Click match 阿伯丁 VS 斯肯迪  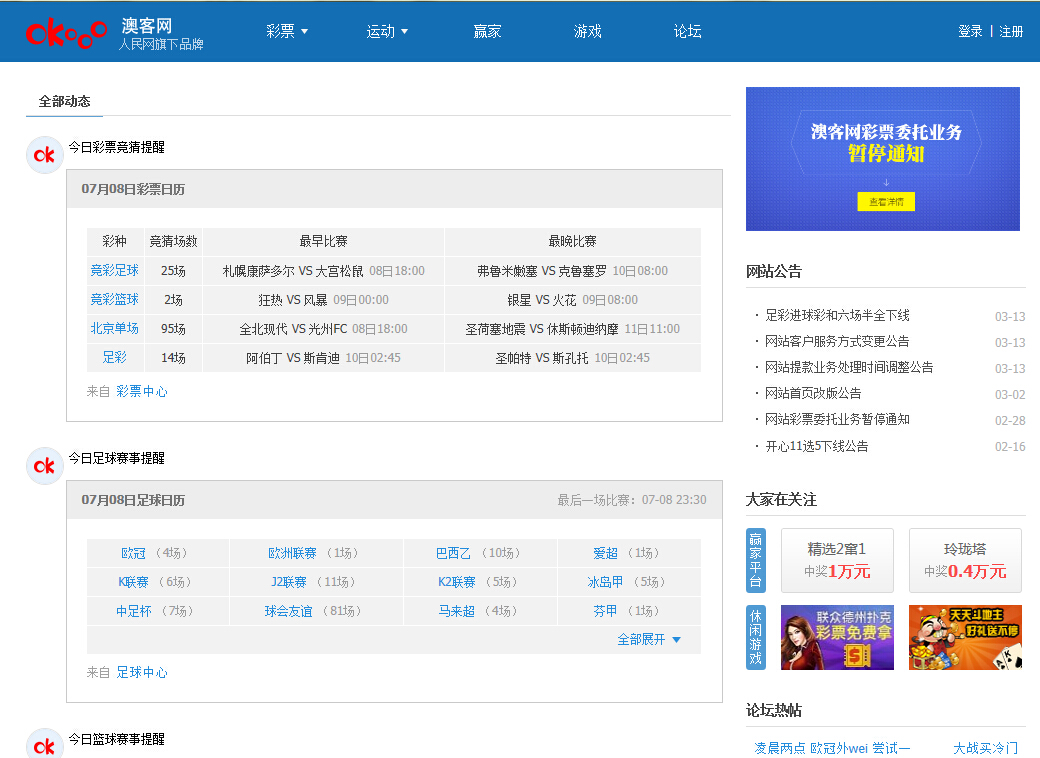point(292,358)
